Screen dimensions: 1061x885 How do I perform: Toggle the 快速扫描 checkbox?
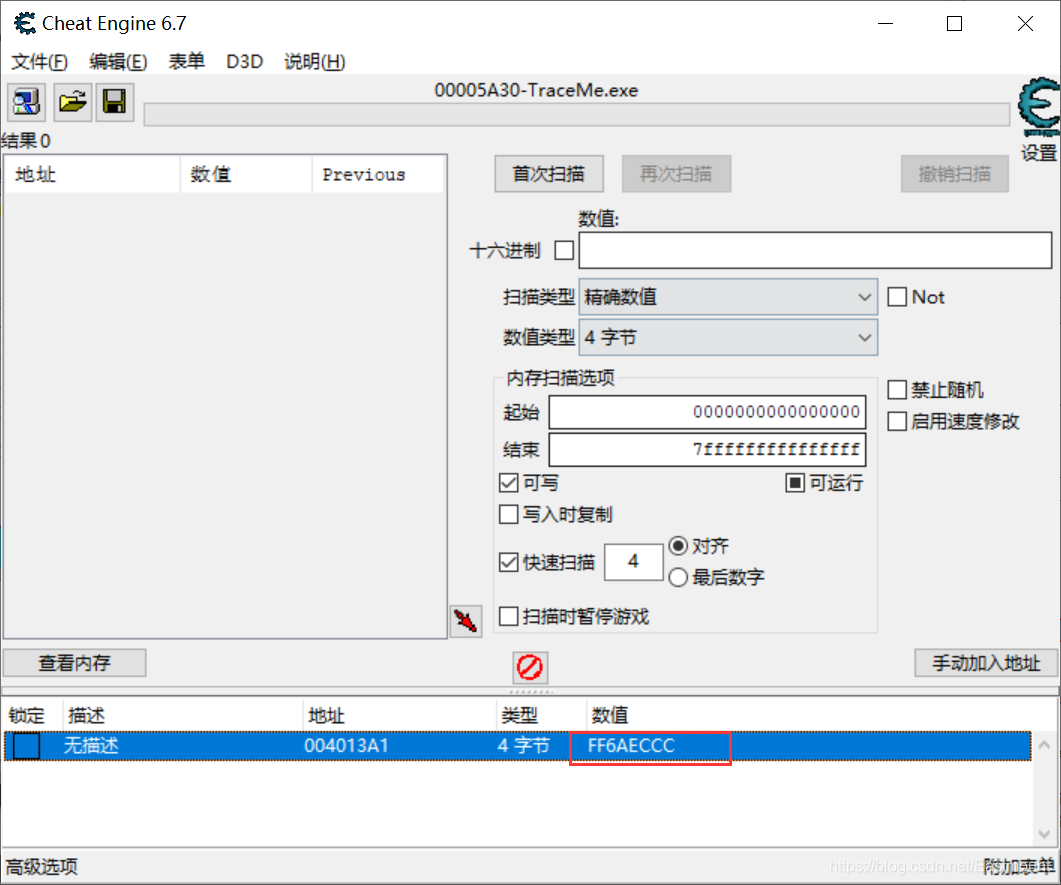click(x=508, y=562)
